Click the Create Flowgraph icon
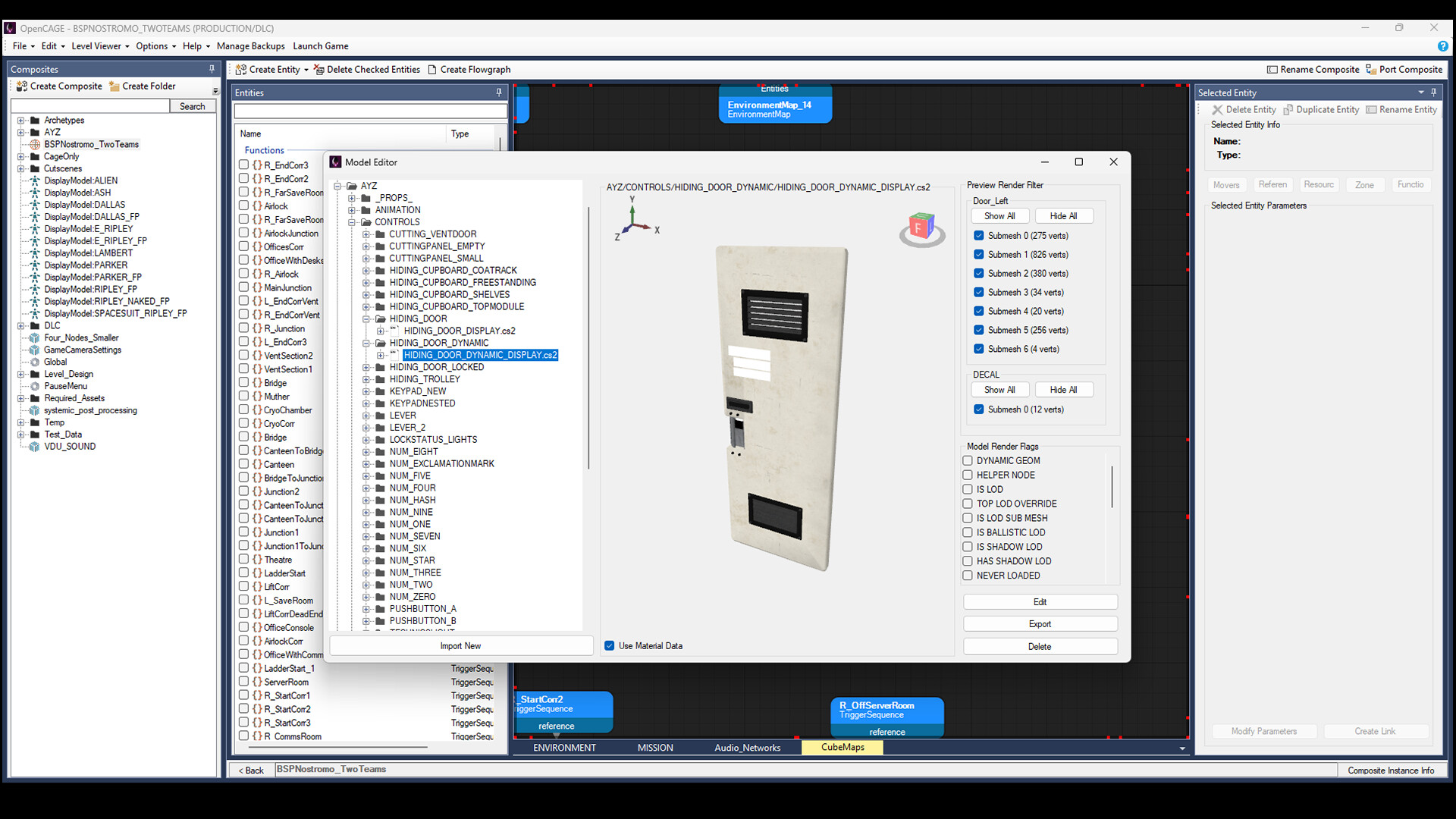The height and width of the screenshot is (819, 1456). coord(432,70)
